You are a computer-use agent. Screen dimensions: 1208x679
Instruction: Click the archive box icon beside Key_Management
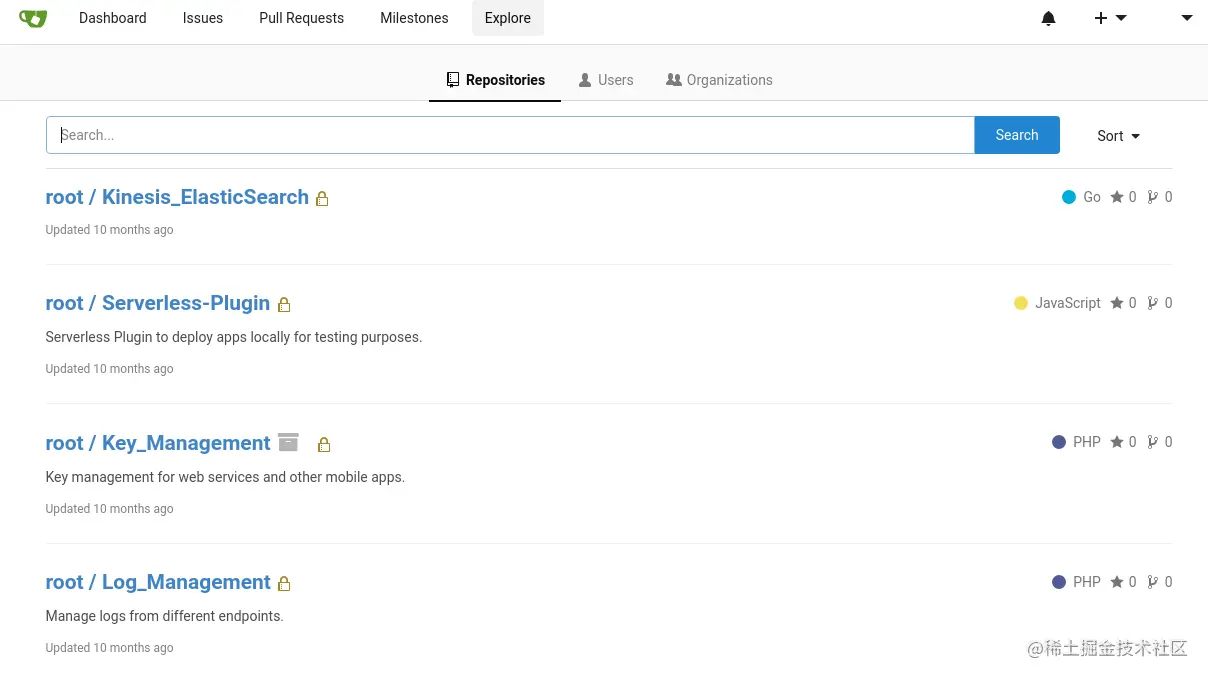(x=289, y=442)
